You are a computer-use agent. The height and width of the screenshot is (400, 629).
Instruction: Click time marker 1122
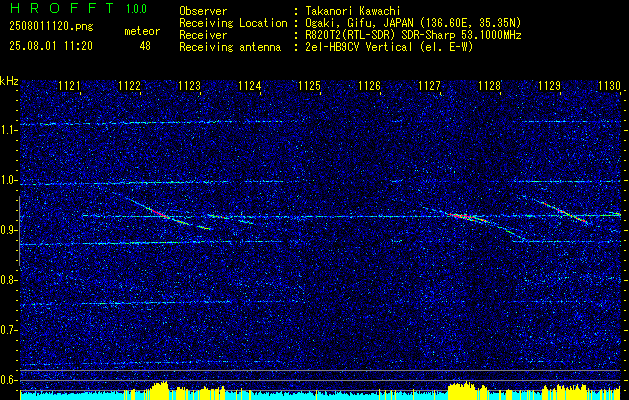[x=130, y=85]
